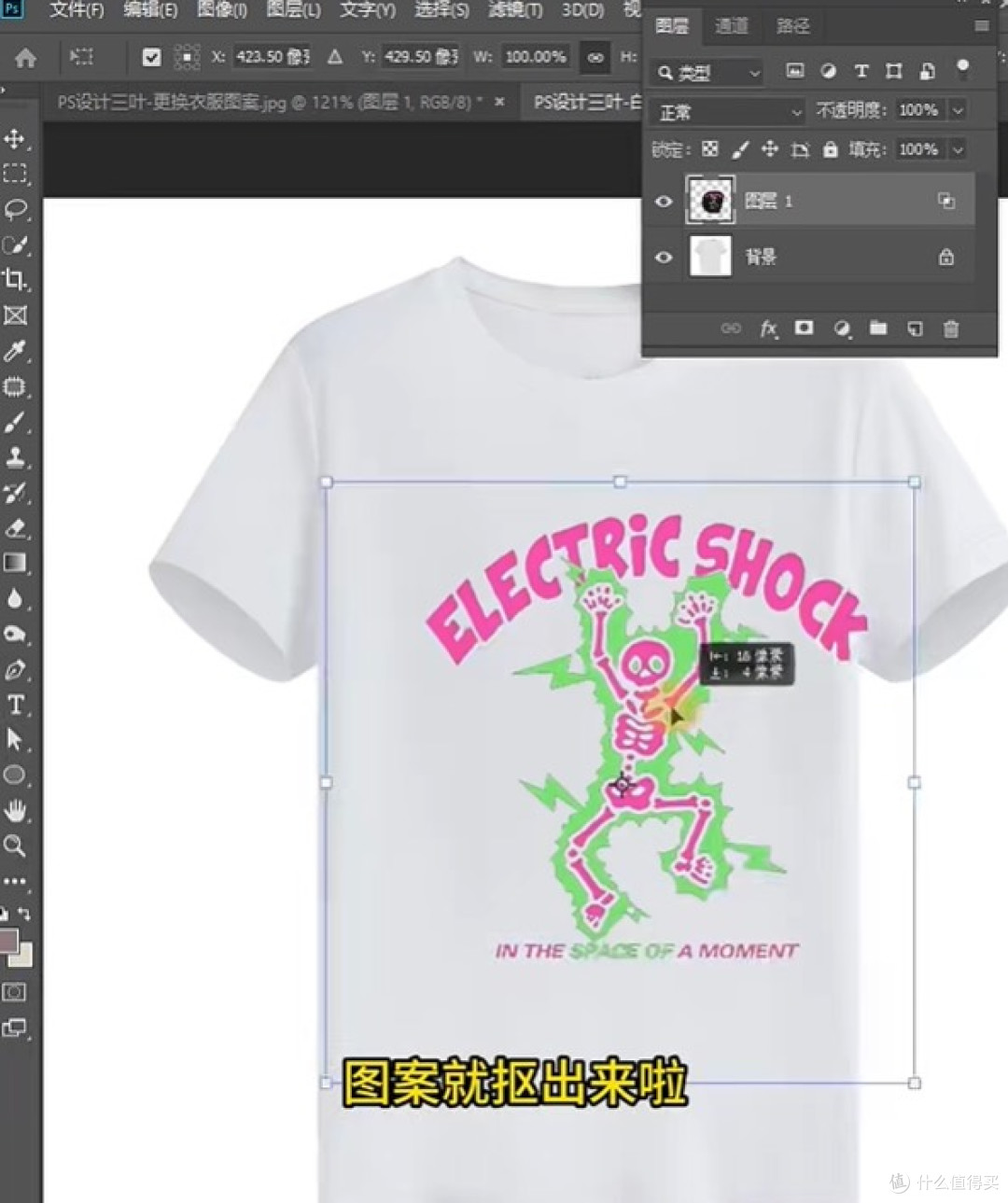Select the Rectangular Marquee tool

click(x=14, y=174)
